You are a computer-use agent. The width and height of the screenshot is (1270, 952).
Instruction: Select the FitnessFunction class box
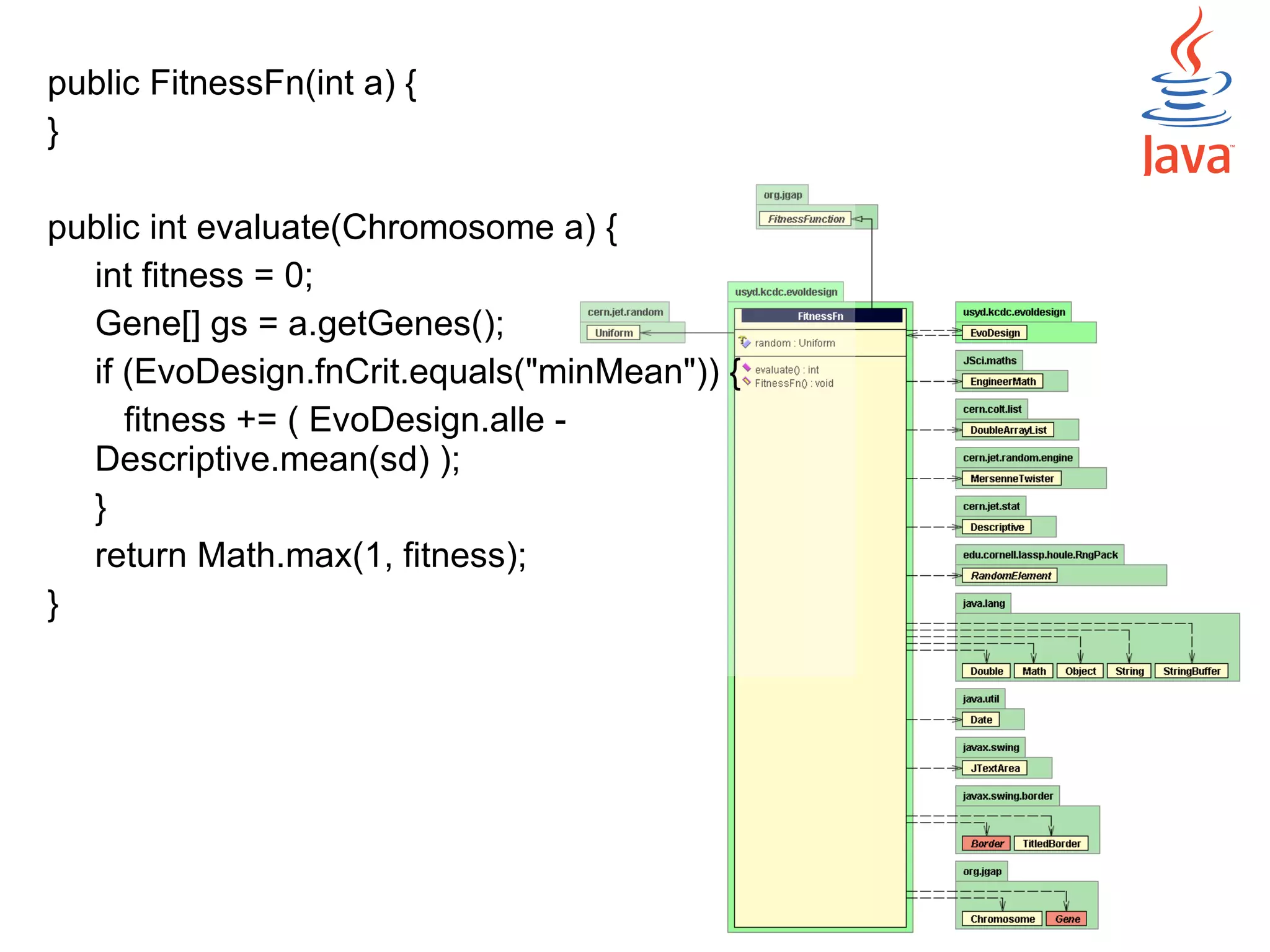(805, 219)
